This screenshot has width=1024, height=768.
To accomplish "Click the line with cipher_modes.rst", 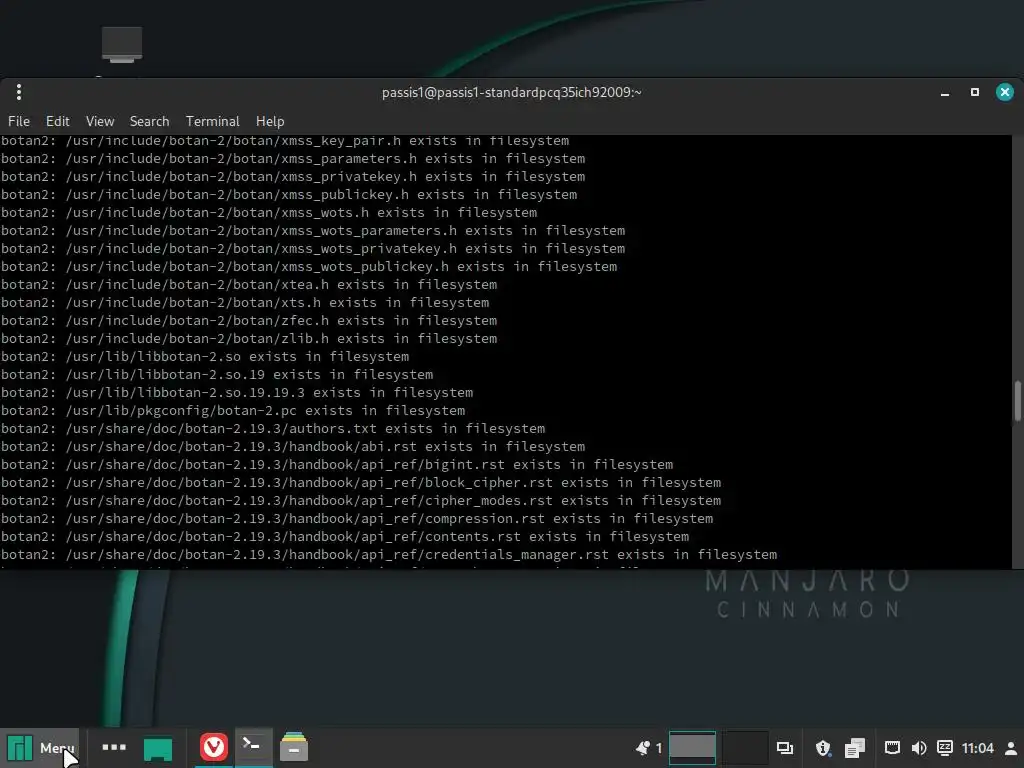I will click(361, 500).
